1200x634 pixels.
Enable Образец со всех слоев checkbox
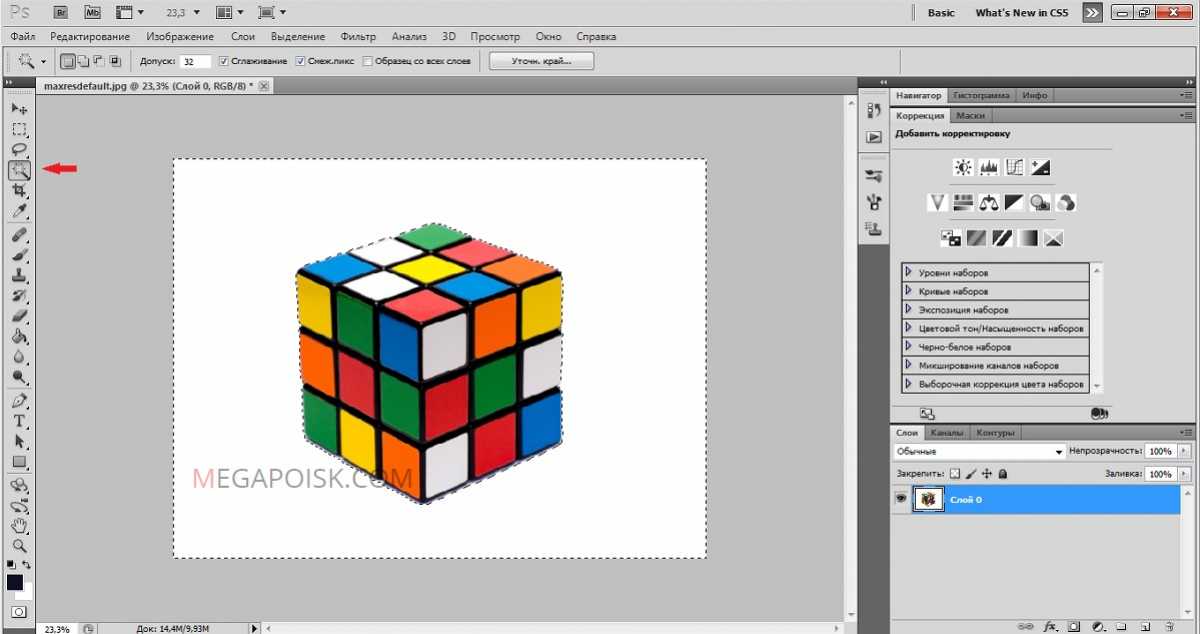(368, 61)
